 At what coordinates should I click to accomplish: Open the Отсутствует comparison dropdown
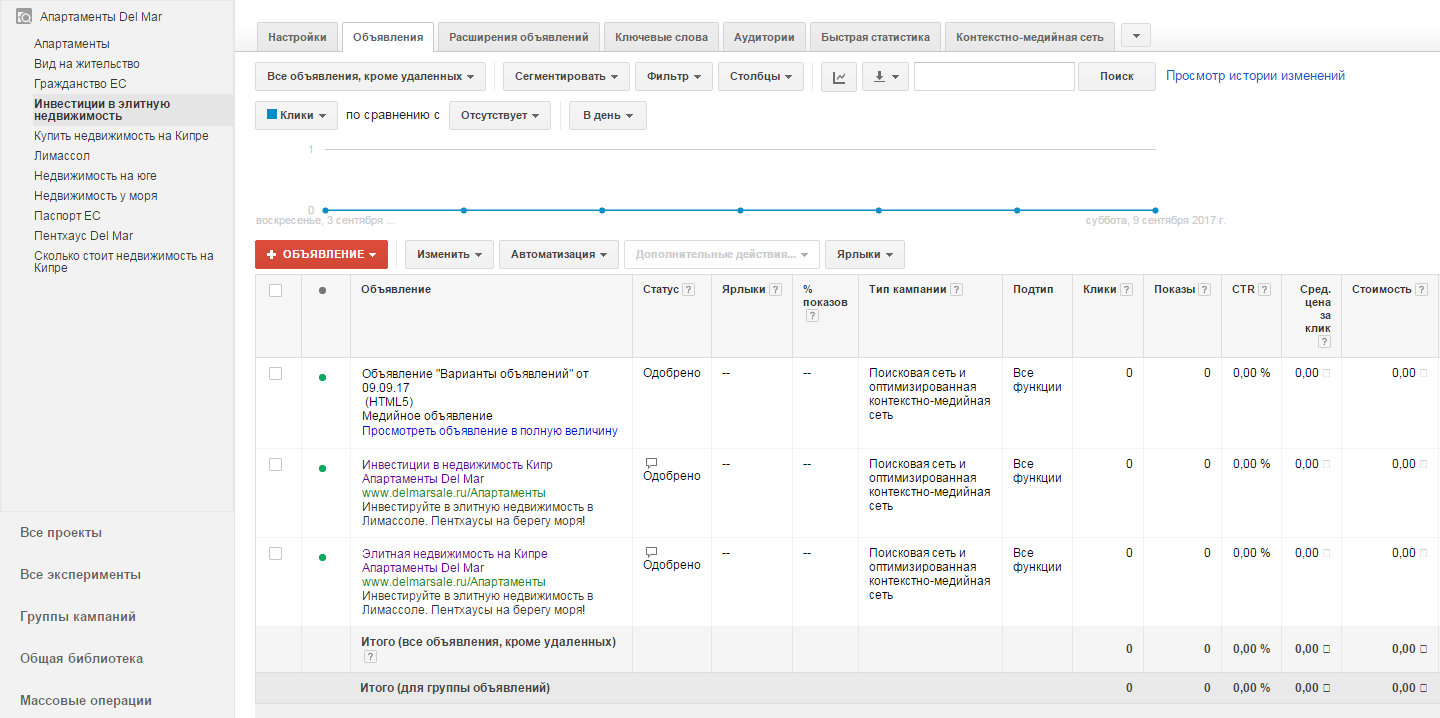pyautogui.click(x=500, y=115)
